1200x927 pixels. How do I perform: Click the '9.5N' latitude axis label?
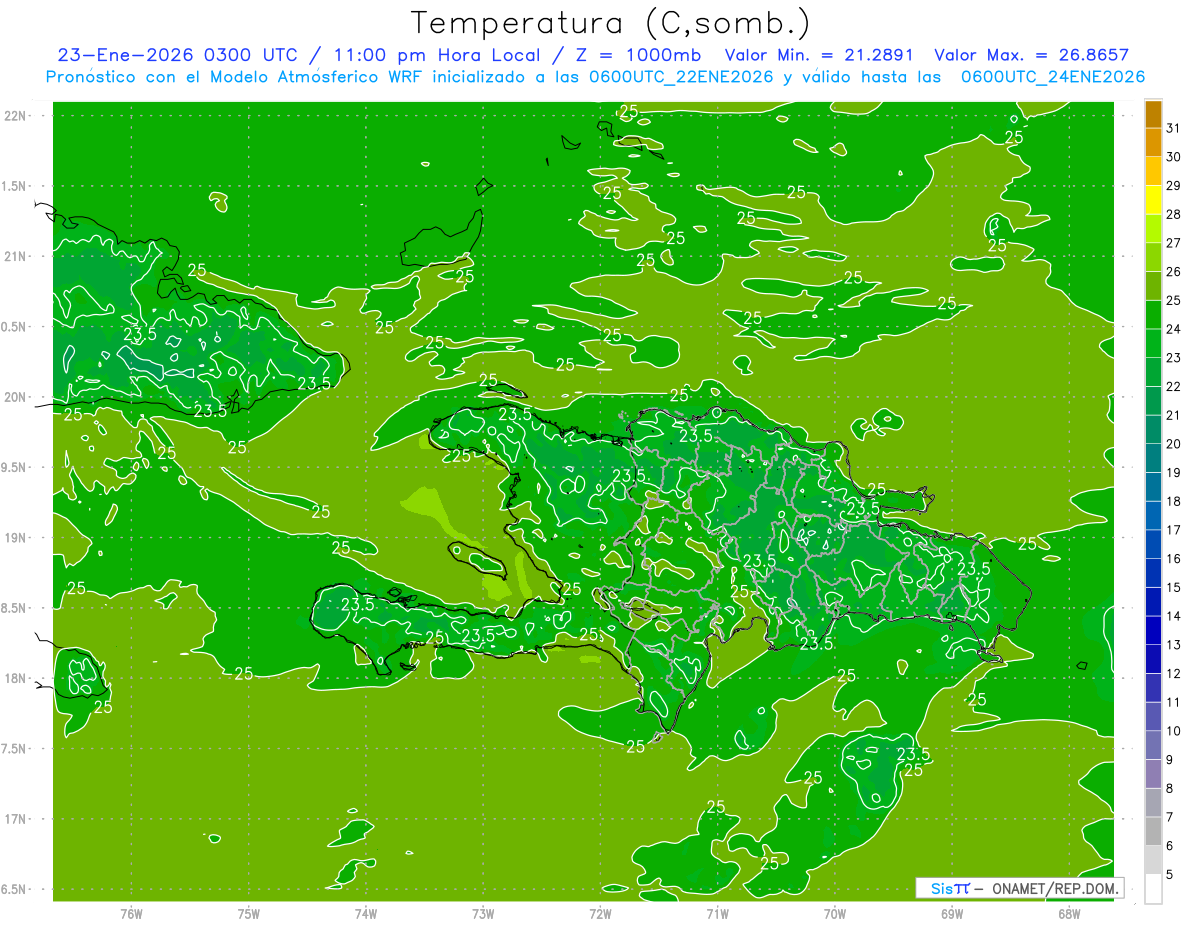click(x=14, y=468)
